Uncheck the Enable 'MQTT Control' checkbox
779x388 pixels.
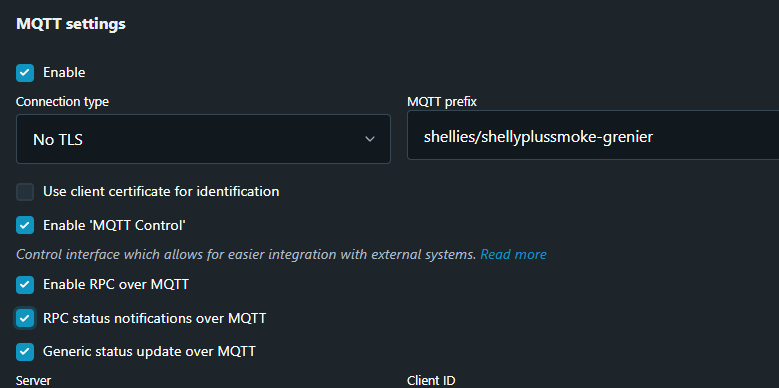tap(25, 225)
